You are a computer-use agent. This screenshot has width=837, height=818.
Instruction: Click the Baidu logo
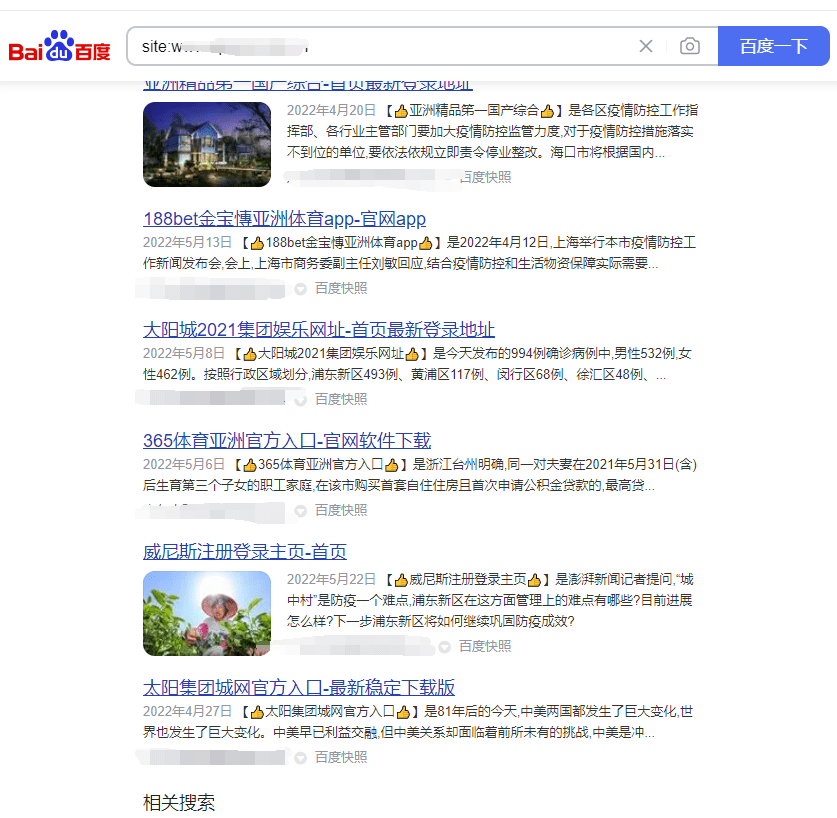(59, 46)
